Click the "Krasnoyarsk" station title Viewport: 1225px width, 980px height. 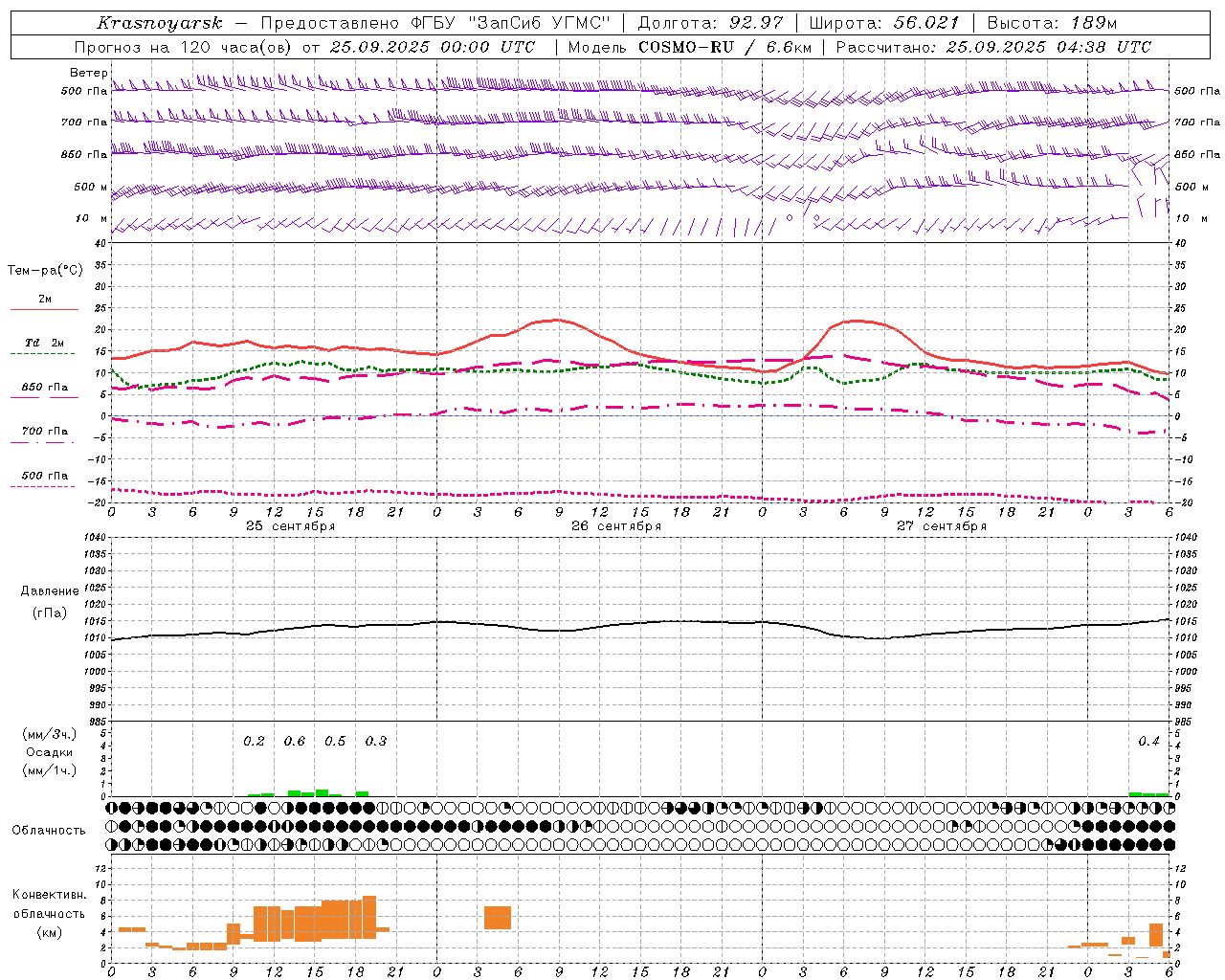pyautogui.click(x=160, y=23)
